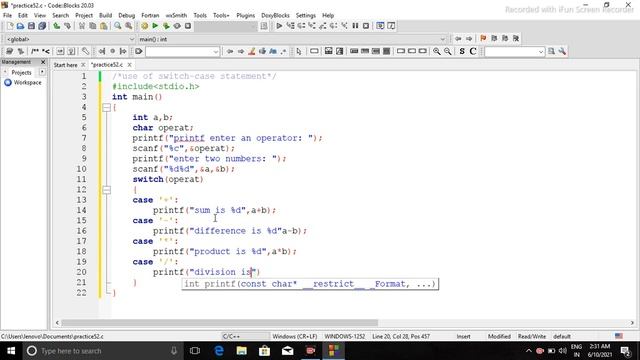Click the Save all files icon
The height and width of the screenshot is (360, 640).
point(42,26)
